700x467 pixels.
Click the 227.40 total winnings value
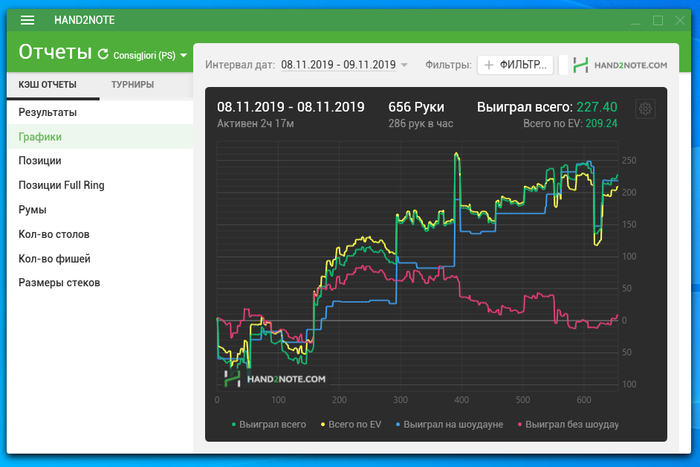(596, 107)
